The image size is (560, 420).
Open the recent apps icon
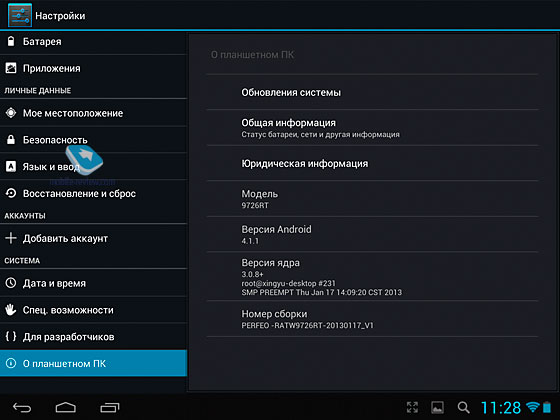(x=110, y=408)
